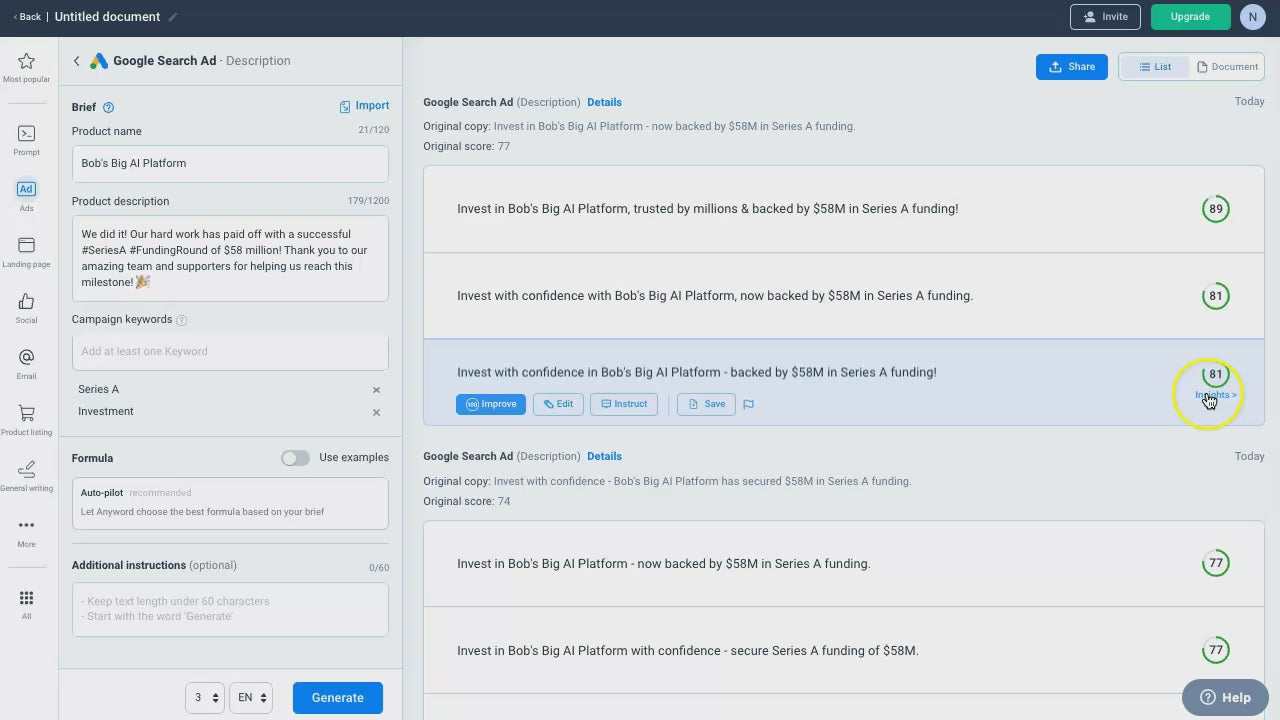The height and width of the screenshot is (720, 1280).
Task: Focus the Product description text area
Action: tap(230, 258)
